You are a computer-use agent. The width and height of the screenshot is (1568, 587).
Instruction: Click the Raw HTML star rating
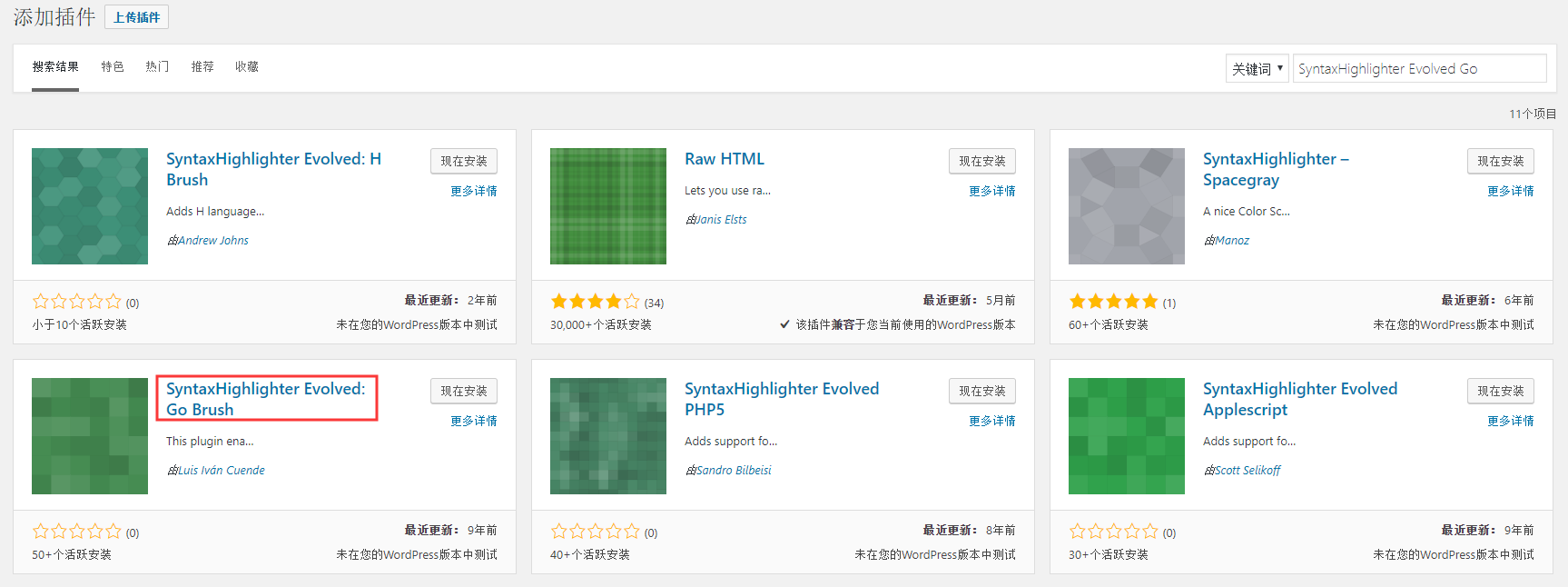pyautogui.click(x=596, y=302)
